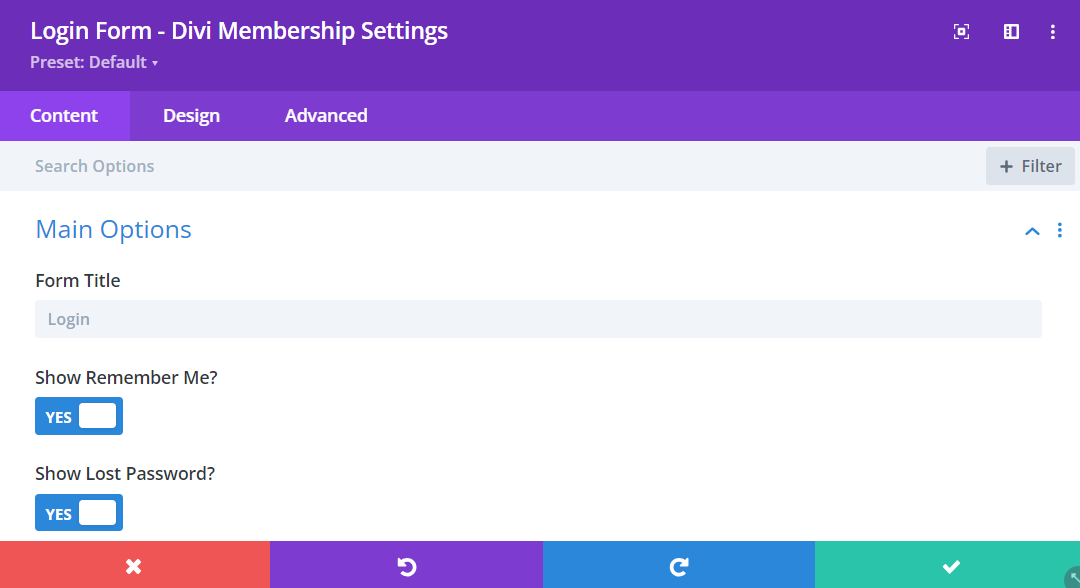Open the Preset Default dropdown
Image resolution: width=1080 pixels, height=588 pixels.
pyautogui.click(x=95, y=62)
